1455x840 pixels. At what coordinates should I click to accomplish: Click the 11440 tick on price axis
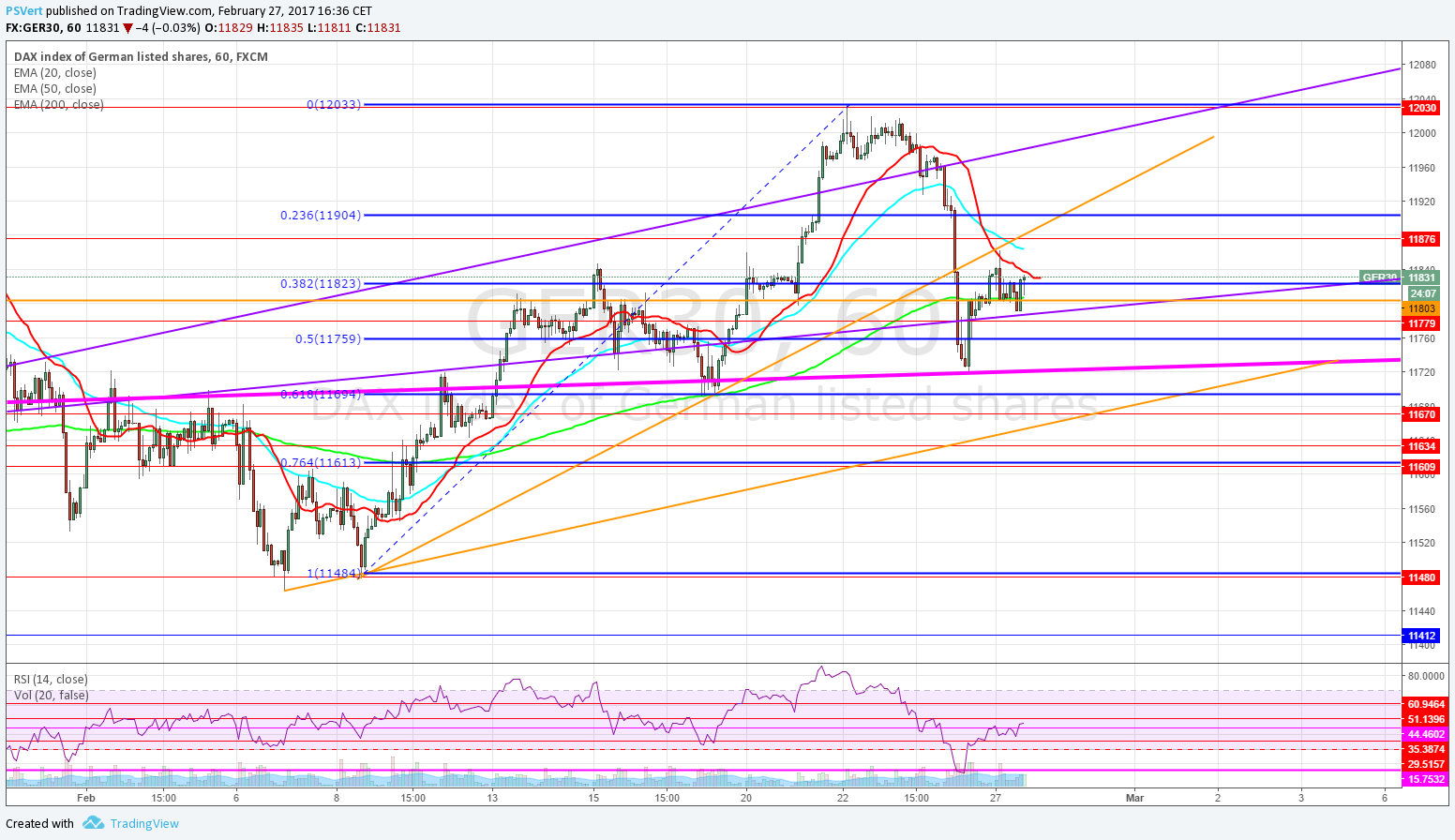coord(1422,611)
